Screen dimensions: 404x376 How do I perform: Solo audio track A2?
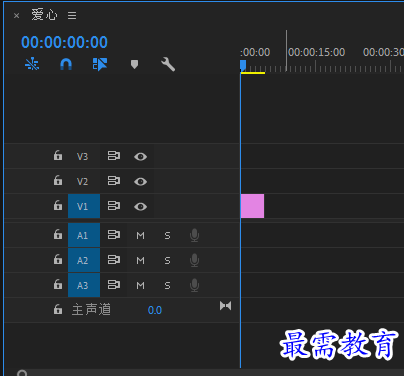167,261
